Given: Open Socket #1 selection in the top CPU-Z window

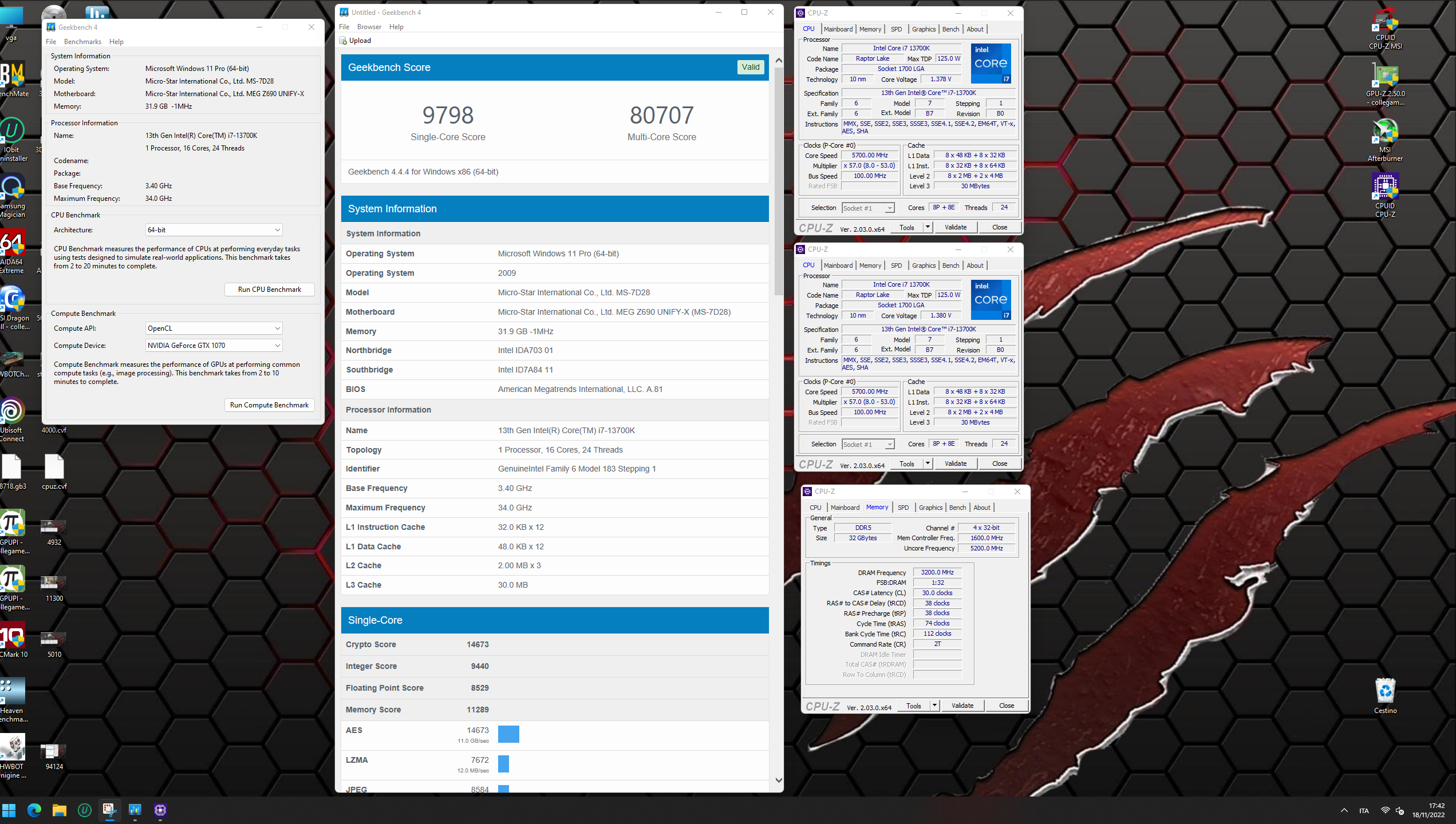Looking at the screenshot, I should (868, 208).
